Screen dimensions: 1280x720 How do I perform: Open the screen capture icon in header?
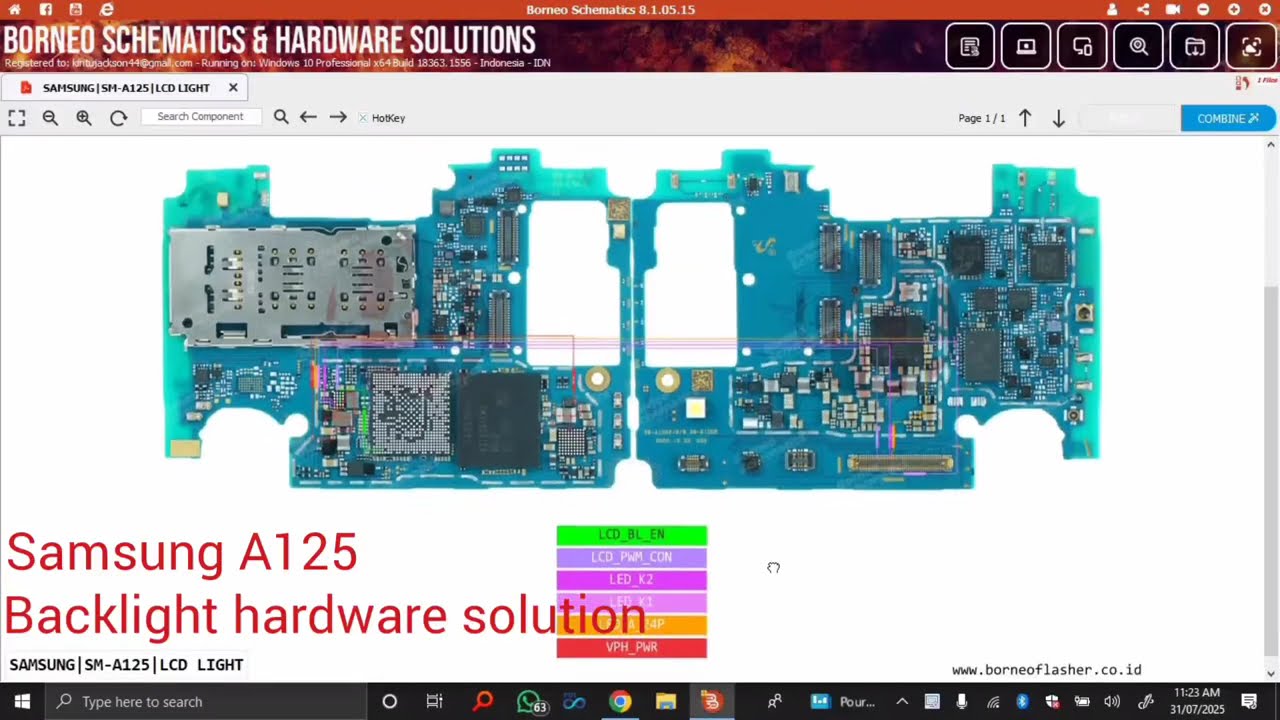1251,46
